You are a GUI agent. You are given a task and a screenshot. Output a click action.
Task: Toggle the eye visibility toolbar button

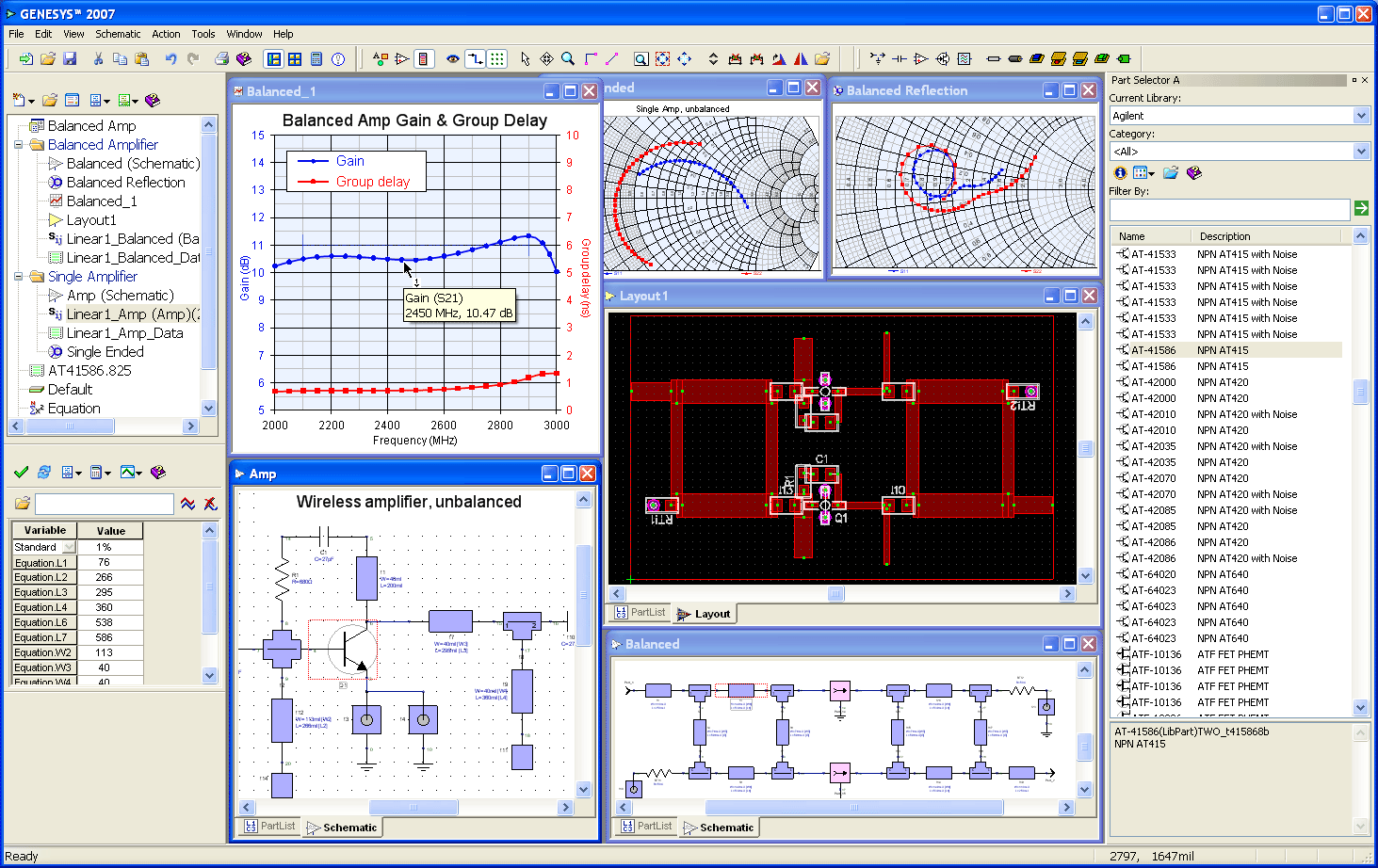[453, 58]
